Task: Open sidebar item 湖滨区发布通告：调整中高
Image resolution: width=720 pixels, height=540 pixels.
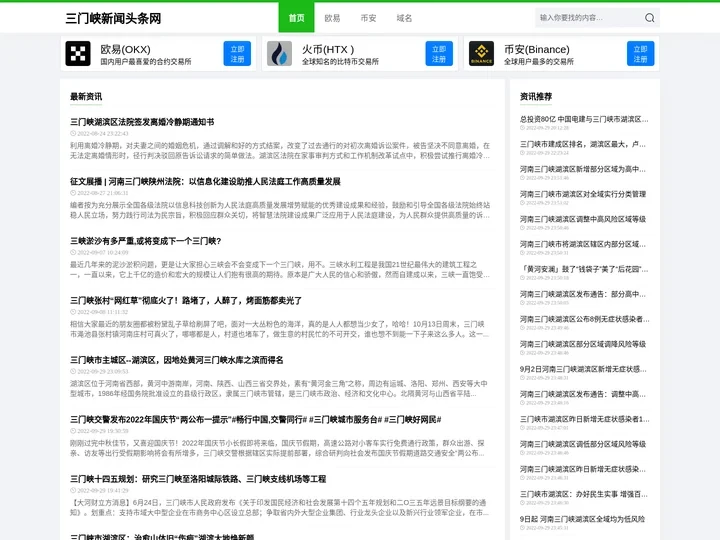Action: 583,394
